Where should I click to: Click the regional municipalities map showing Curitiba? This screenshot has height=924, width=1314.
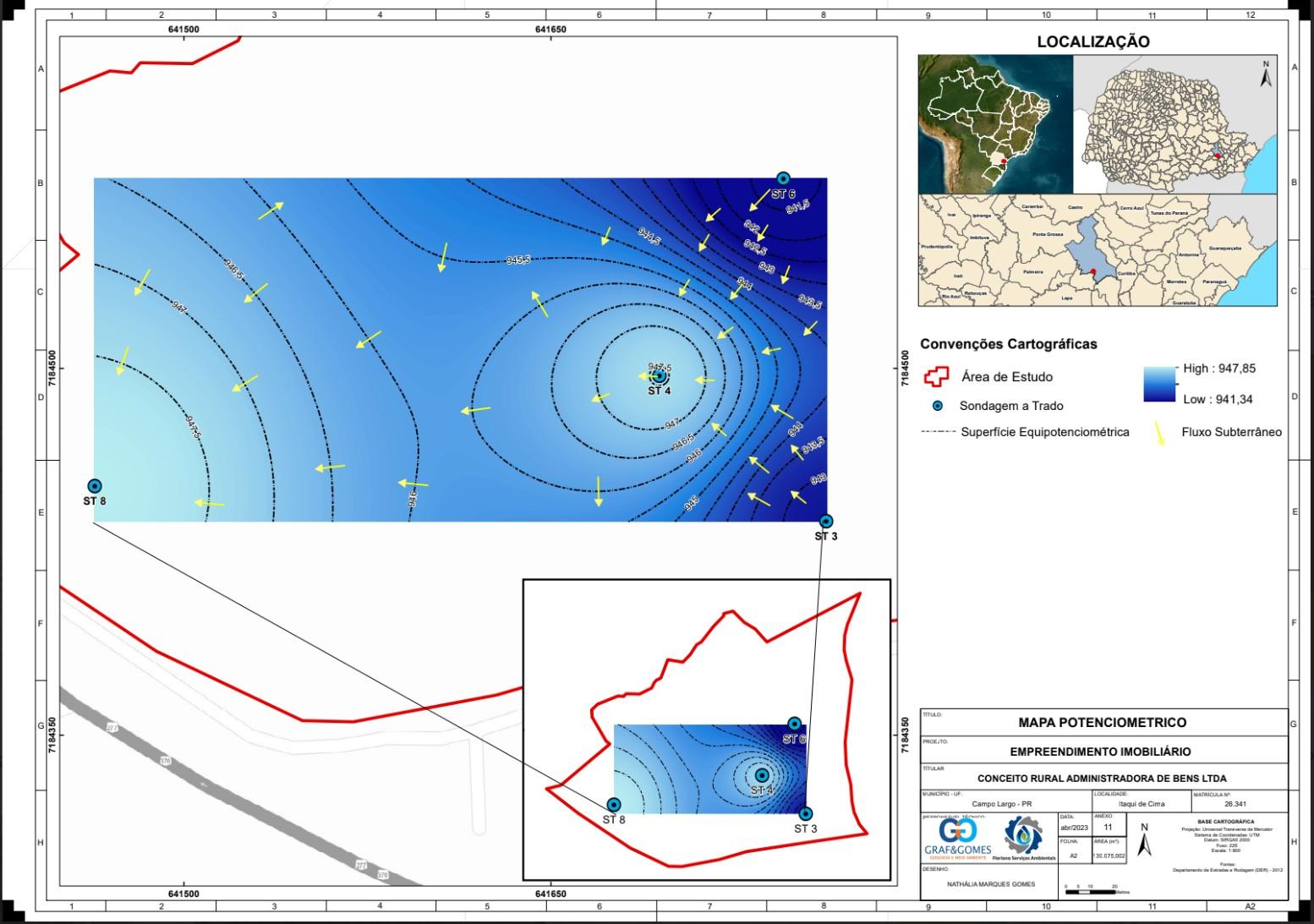pos(1097,250)
